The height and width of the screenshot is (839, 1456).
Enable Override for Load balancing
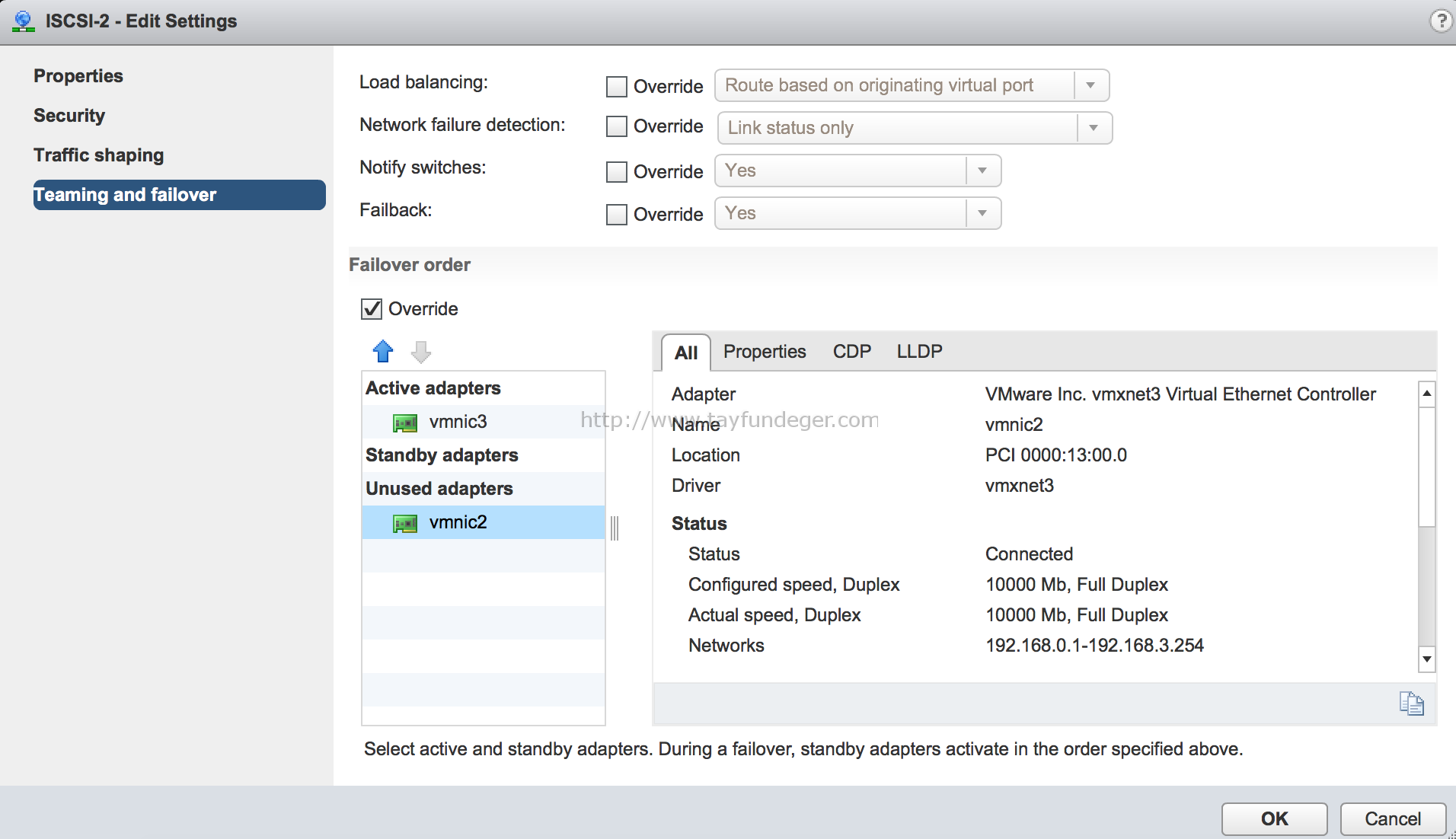616,86
